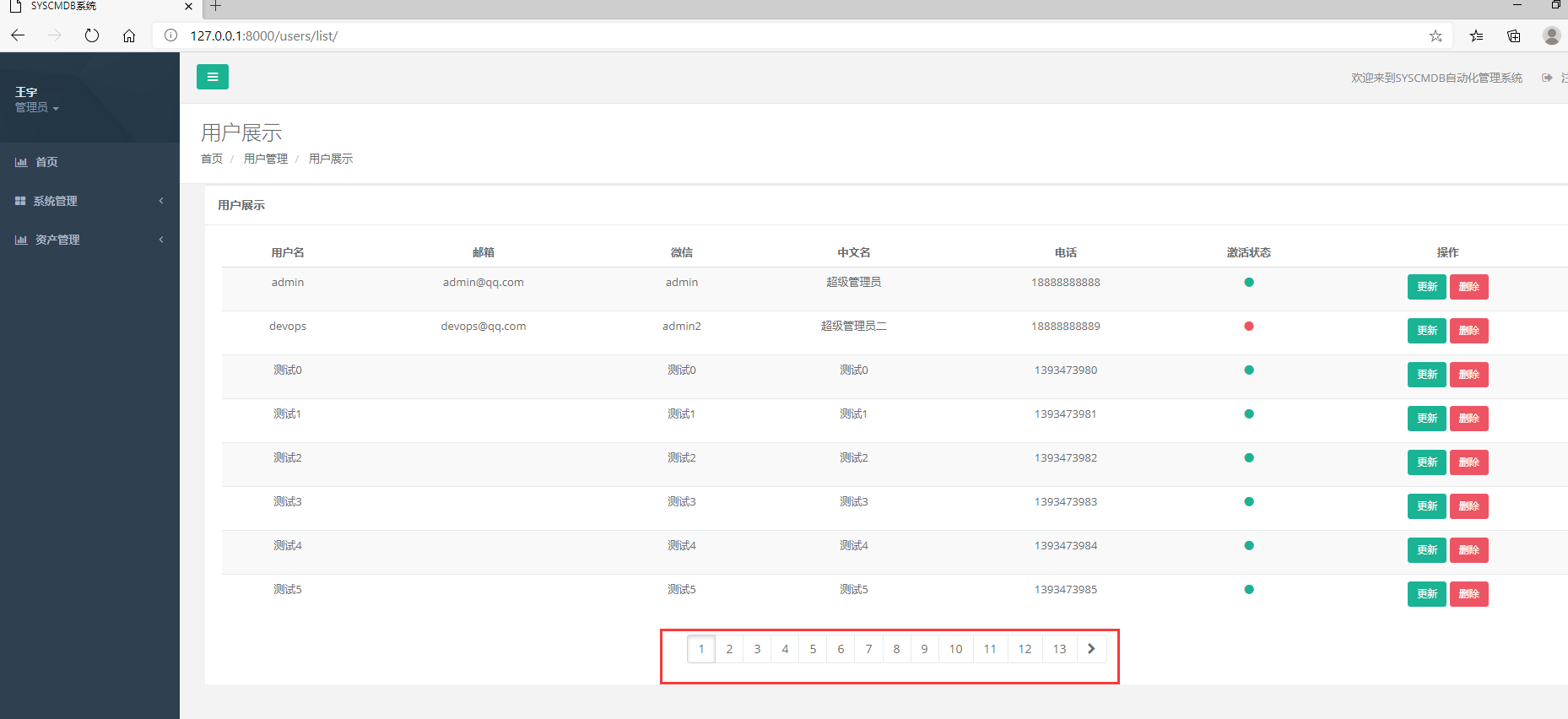Click the 用户管理 breadcrumb link
The width and height of the screenshot is (1568, 719).
pyautogui.click(x=266, y=159)
